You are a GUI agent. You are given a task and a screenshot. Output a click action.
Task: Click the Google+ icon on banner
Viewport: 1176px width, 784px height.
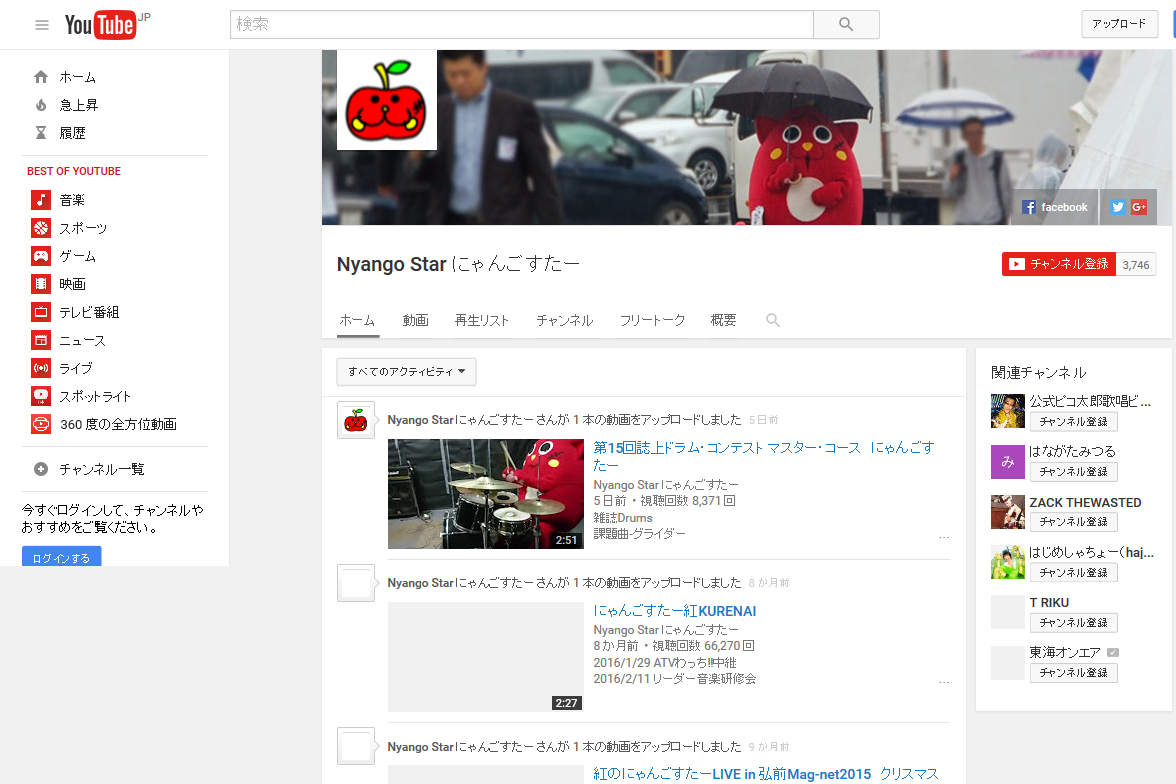click(1138, 207)
